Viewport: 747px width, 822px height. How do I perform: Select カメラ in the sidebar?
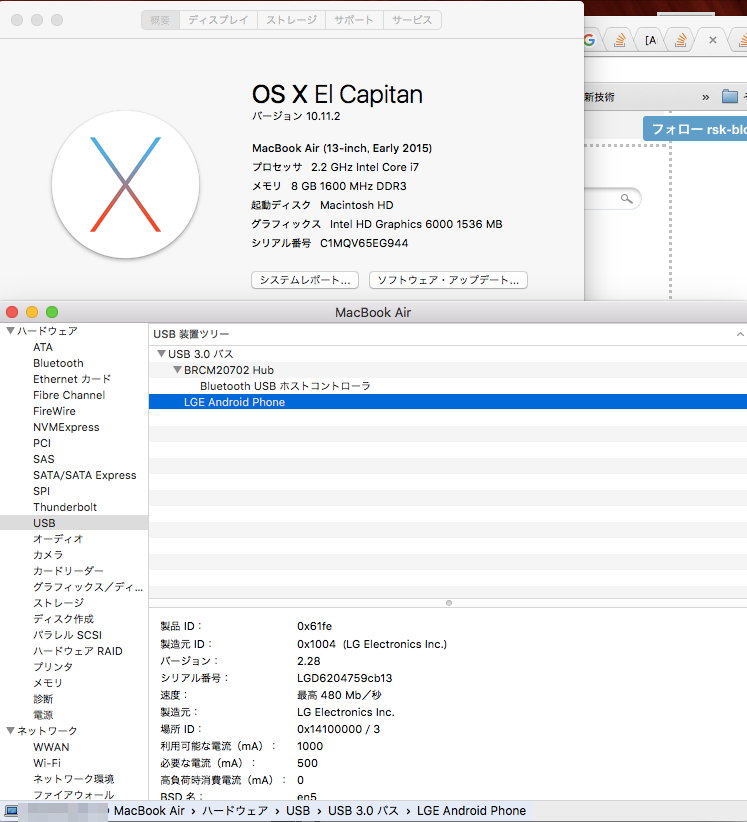click(x=48, y=555)
